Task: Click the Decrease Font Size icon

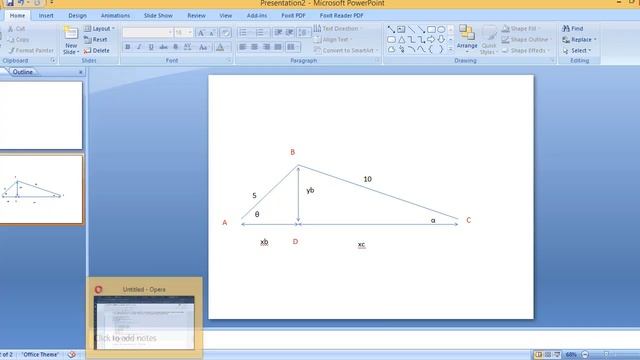Action: pos(212,33)
